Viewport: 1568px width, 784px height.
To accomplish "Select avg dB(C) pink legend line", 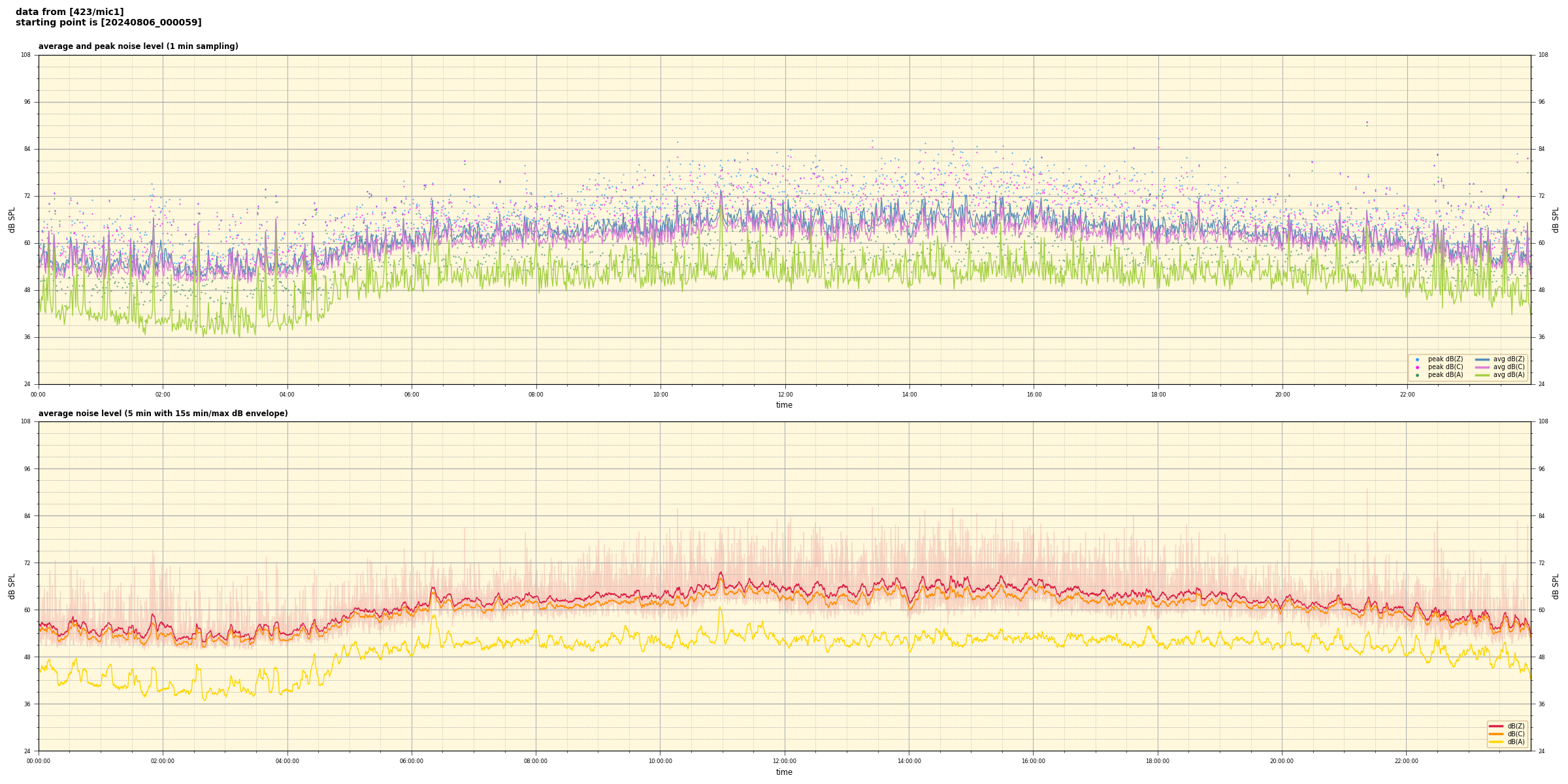I will pyautogui.click(x=1482, y=367).
